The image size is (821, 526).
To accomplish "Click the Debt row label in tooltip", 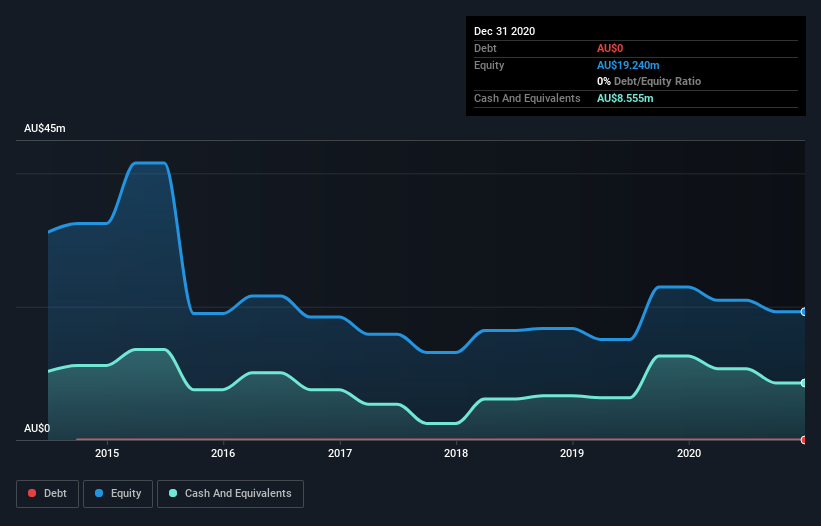I will pos(485,48).
